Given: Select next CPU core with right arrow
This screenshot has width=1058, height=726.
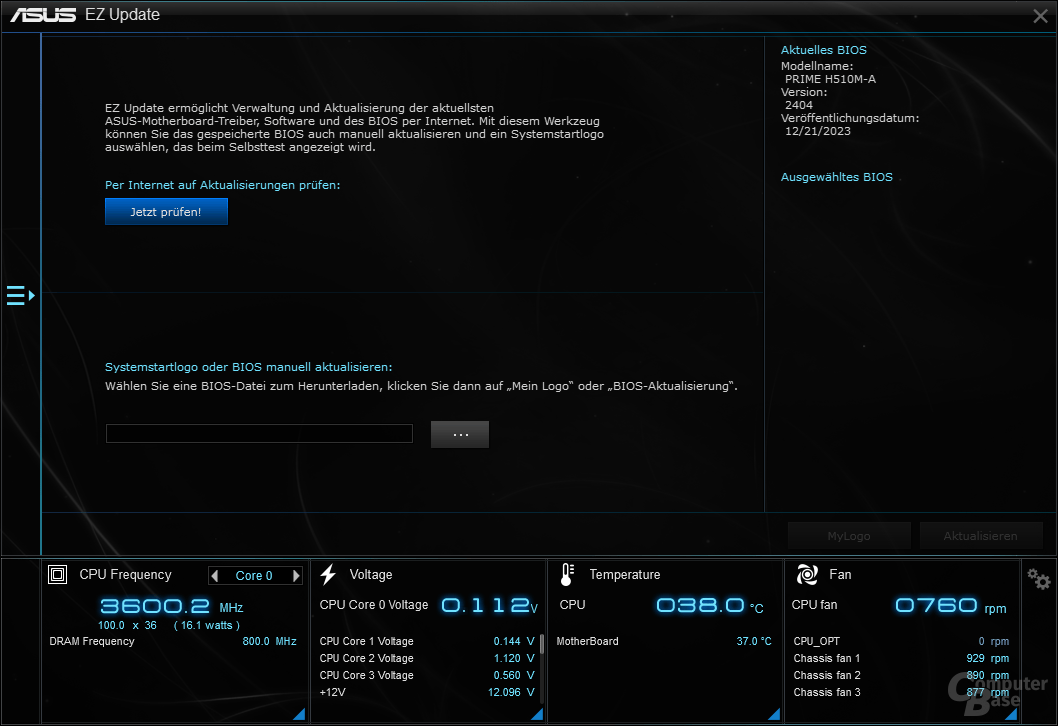Looking at the screenshot, I should point(296,576).
